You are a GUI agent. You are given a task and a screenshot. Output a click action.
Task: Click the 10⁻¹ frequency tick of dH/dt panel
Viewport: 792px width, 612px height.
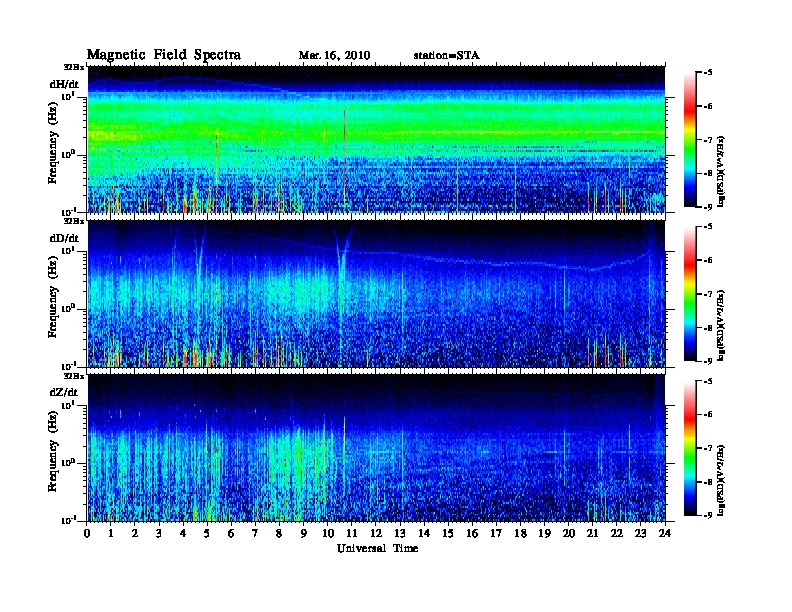click(67, 212)
